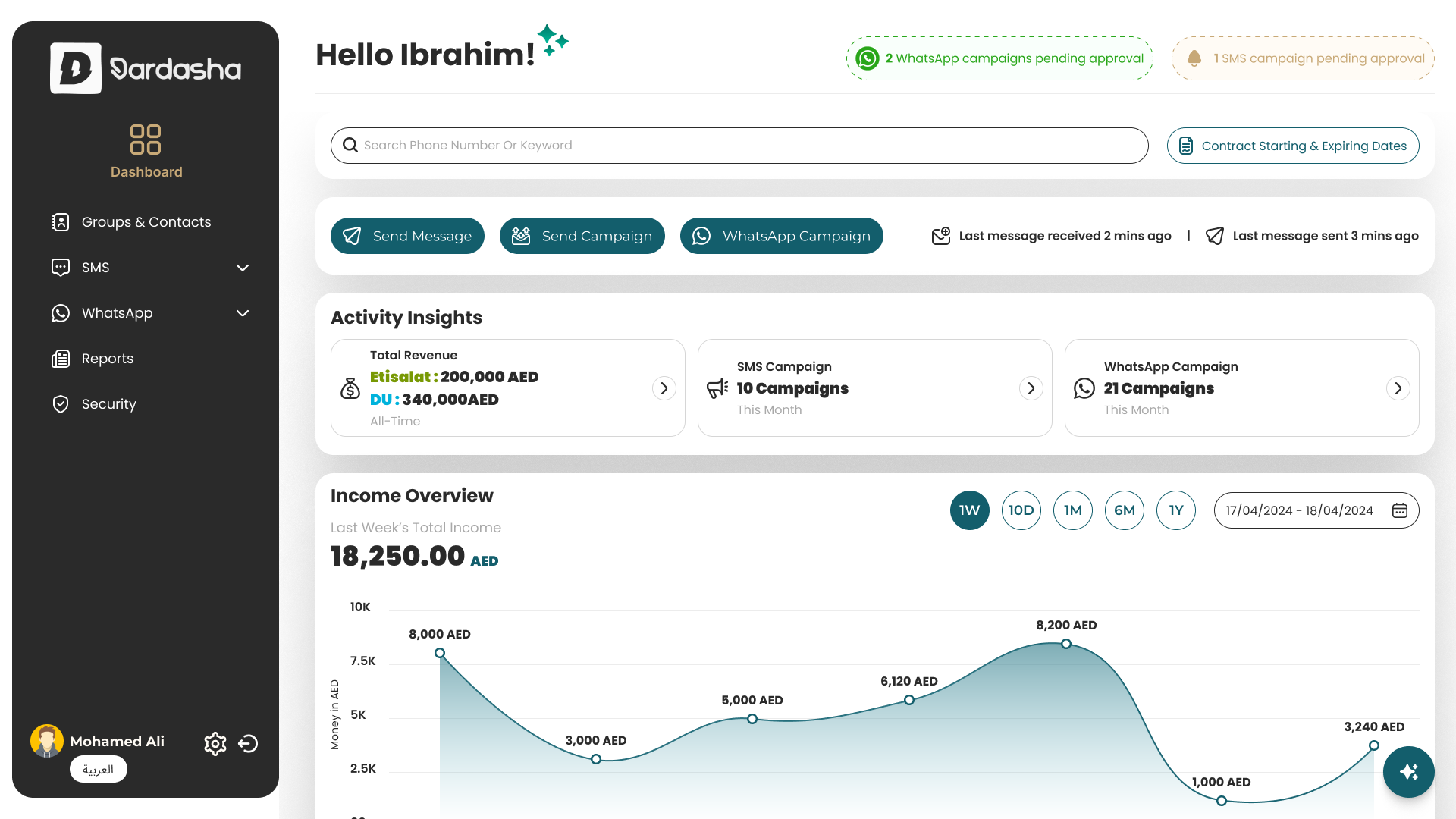This screenshot has height=819, width=1456.
Task: Focus the phone number or keyword search field
Action: point(739,146)
